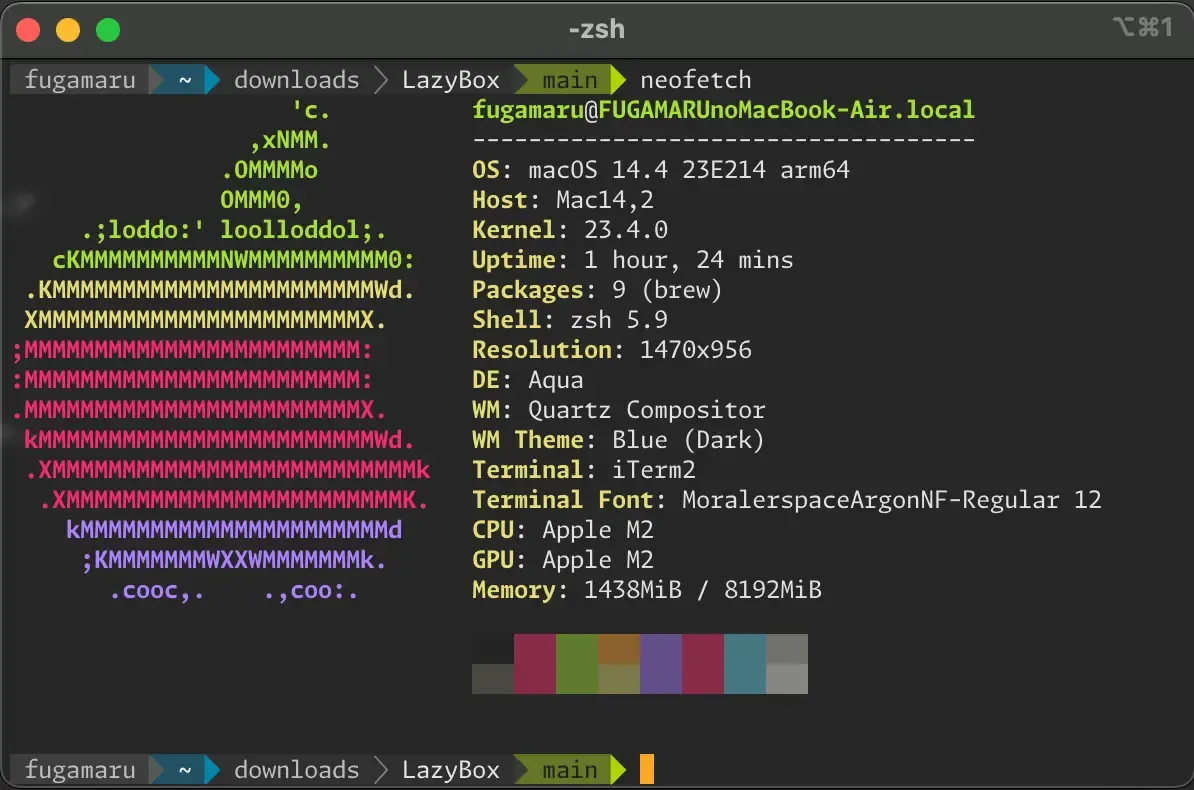Click LazyBox in the top prompt
The image size is (1194, 790).
451,80
